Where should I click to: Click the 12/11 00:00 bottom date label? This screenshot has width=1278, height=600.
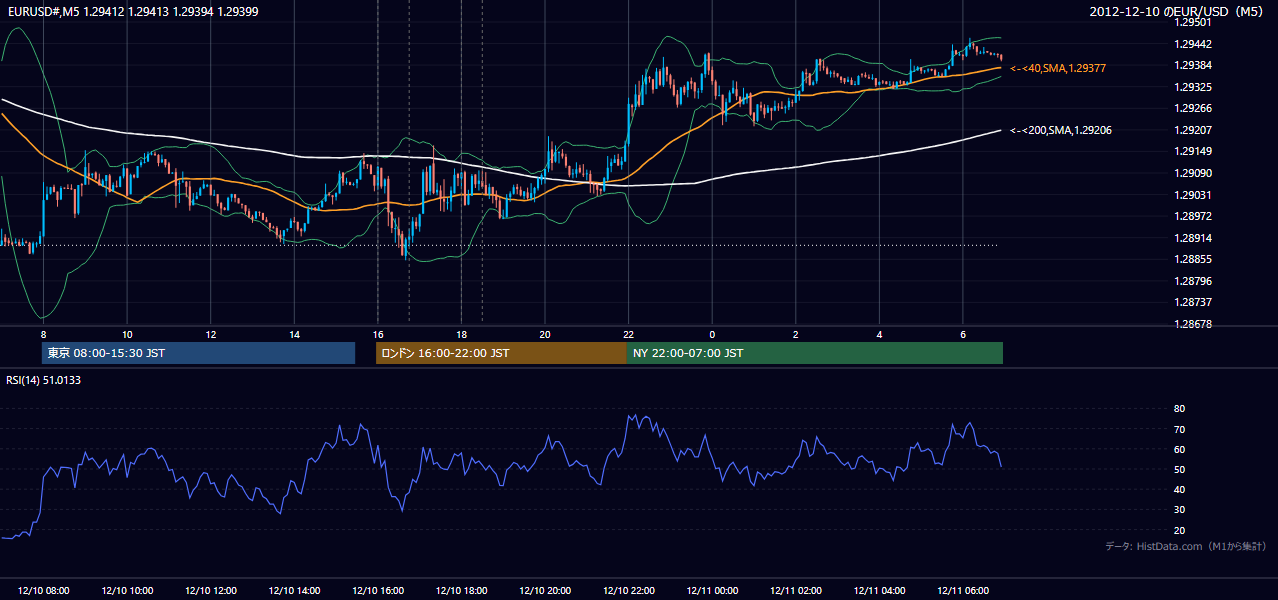click(712, 591)
